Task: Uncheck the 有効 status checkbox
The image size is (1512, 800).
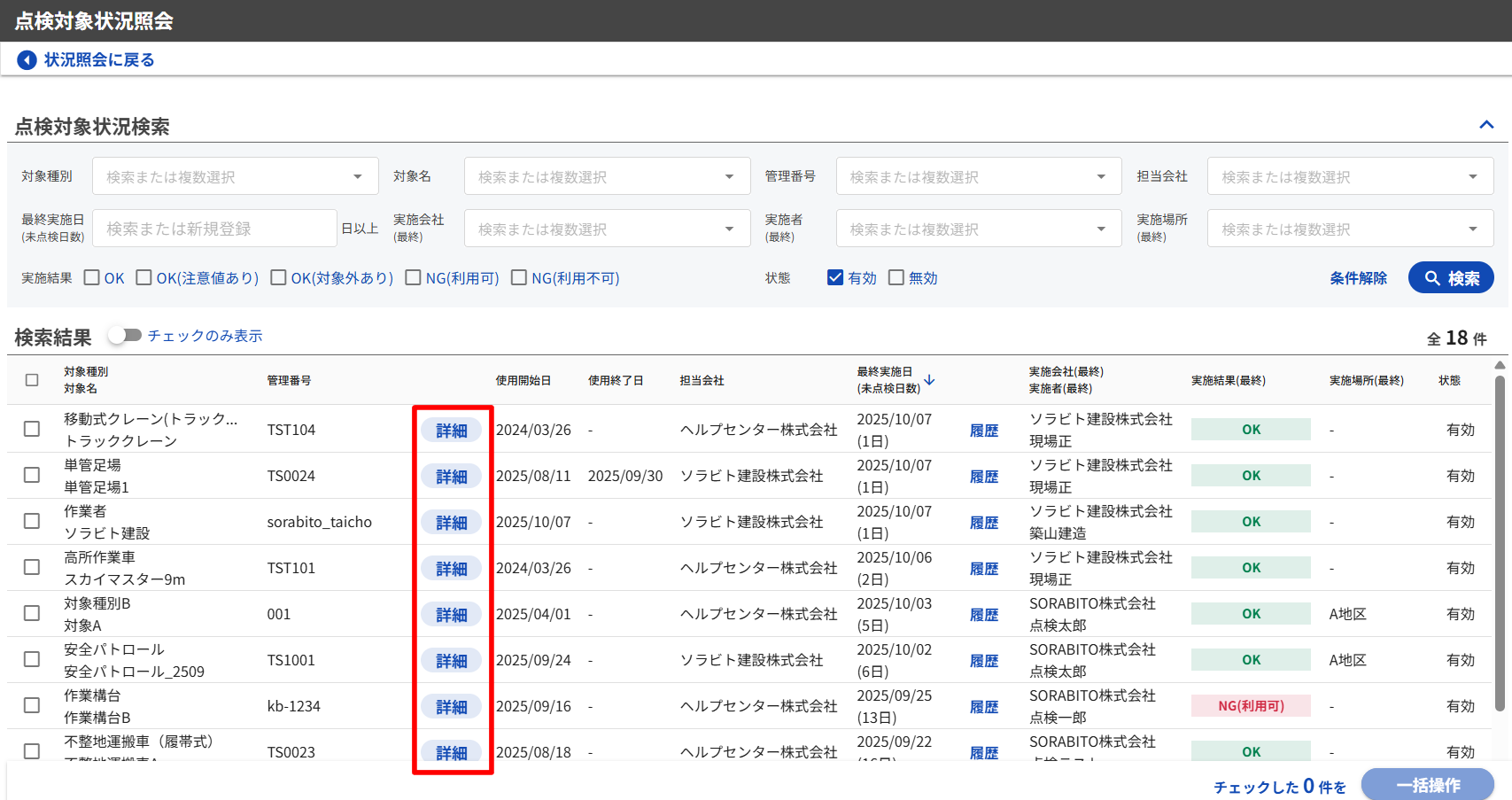Action: 834,278
